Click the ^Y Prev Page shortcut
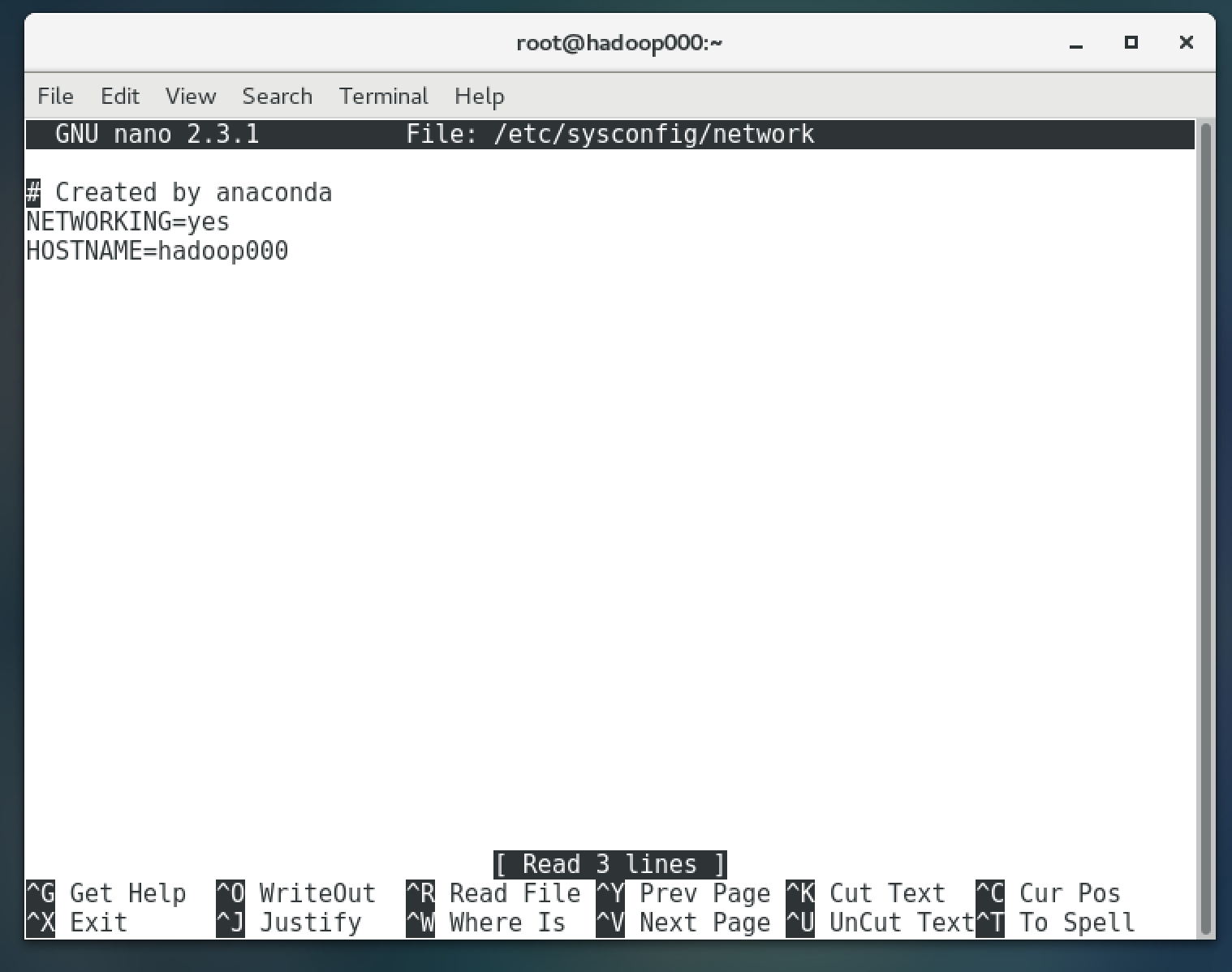 (x=683, y=893)
